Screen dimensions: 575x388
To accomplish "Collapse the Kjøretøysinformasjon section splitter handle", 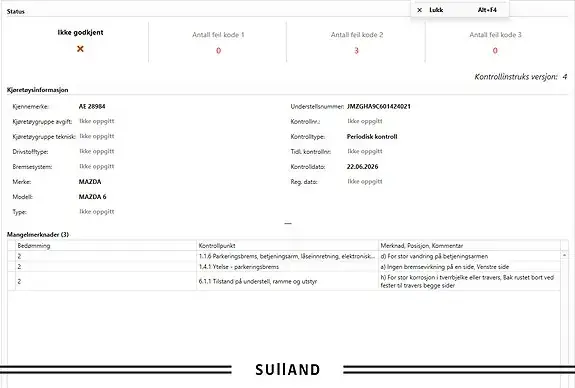I will 288,223.
